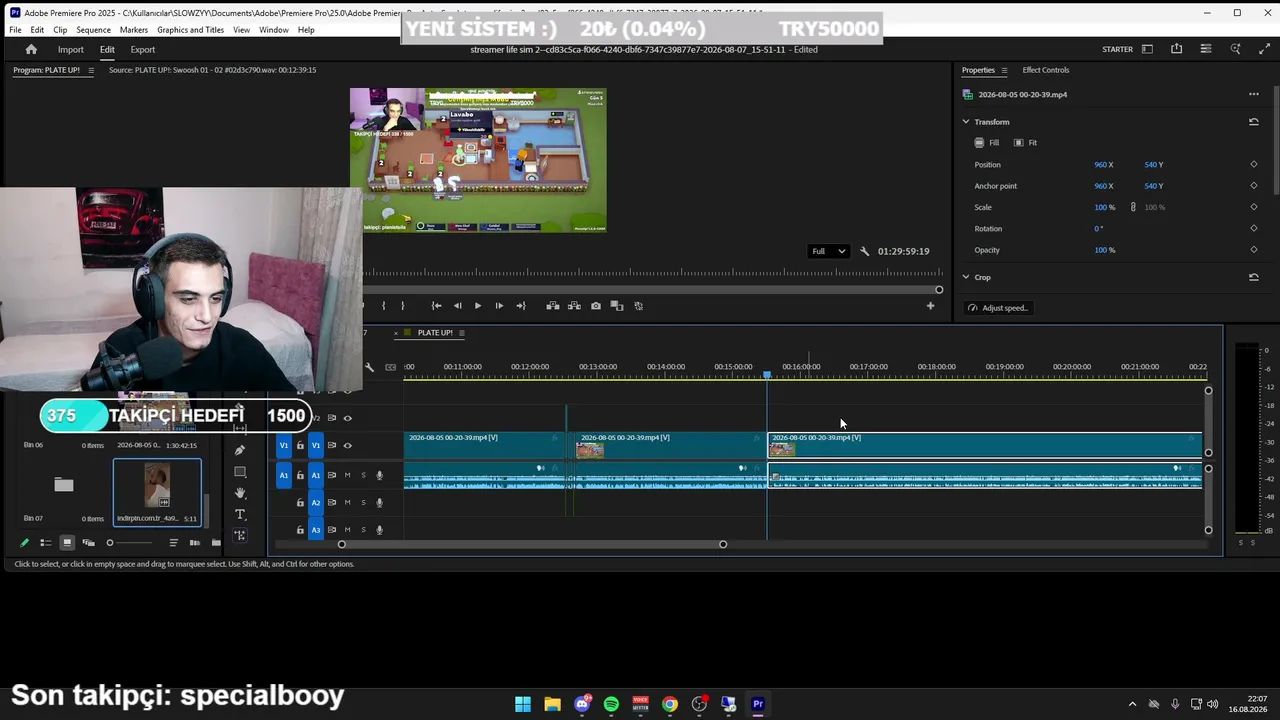Enable voice-over record on A1
Screen dimensions: 1280x720
[x=379, y=475]
